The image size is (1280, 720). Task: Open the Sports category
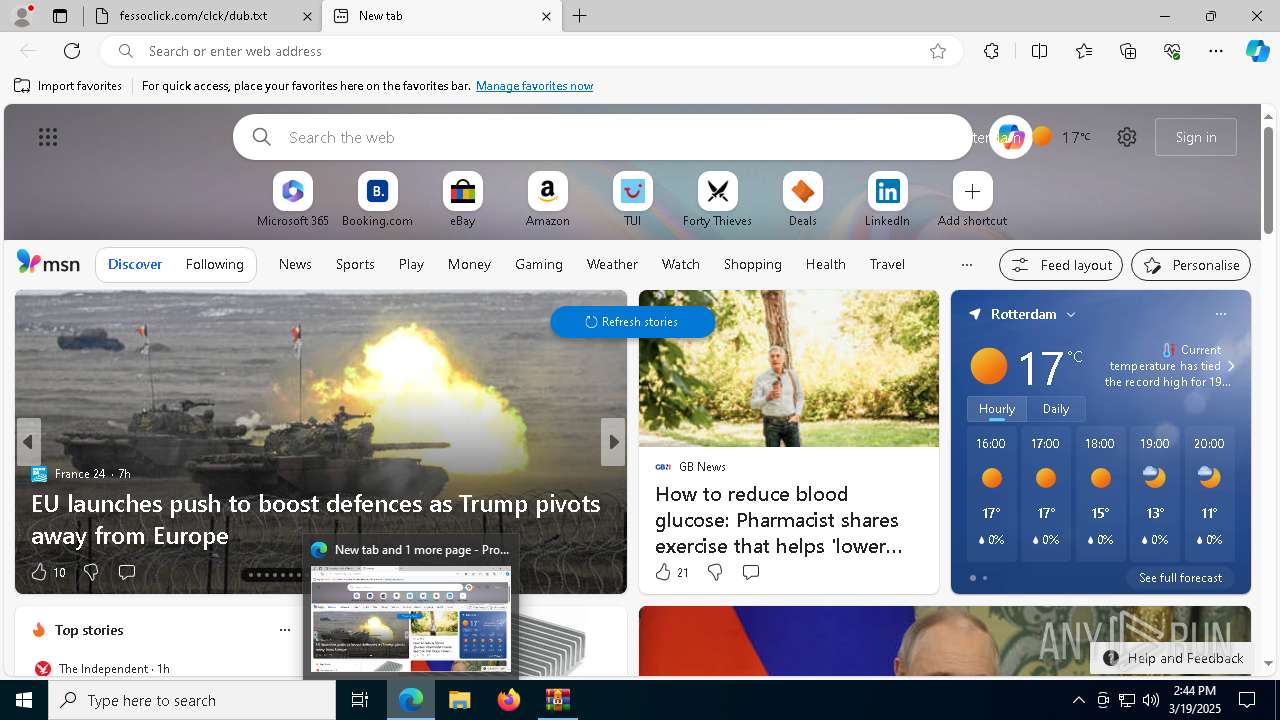coord(355,264)
